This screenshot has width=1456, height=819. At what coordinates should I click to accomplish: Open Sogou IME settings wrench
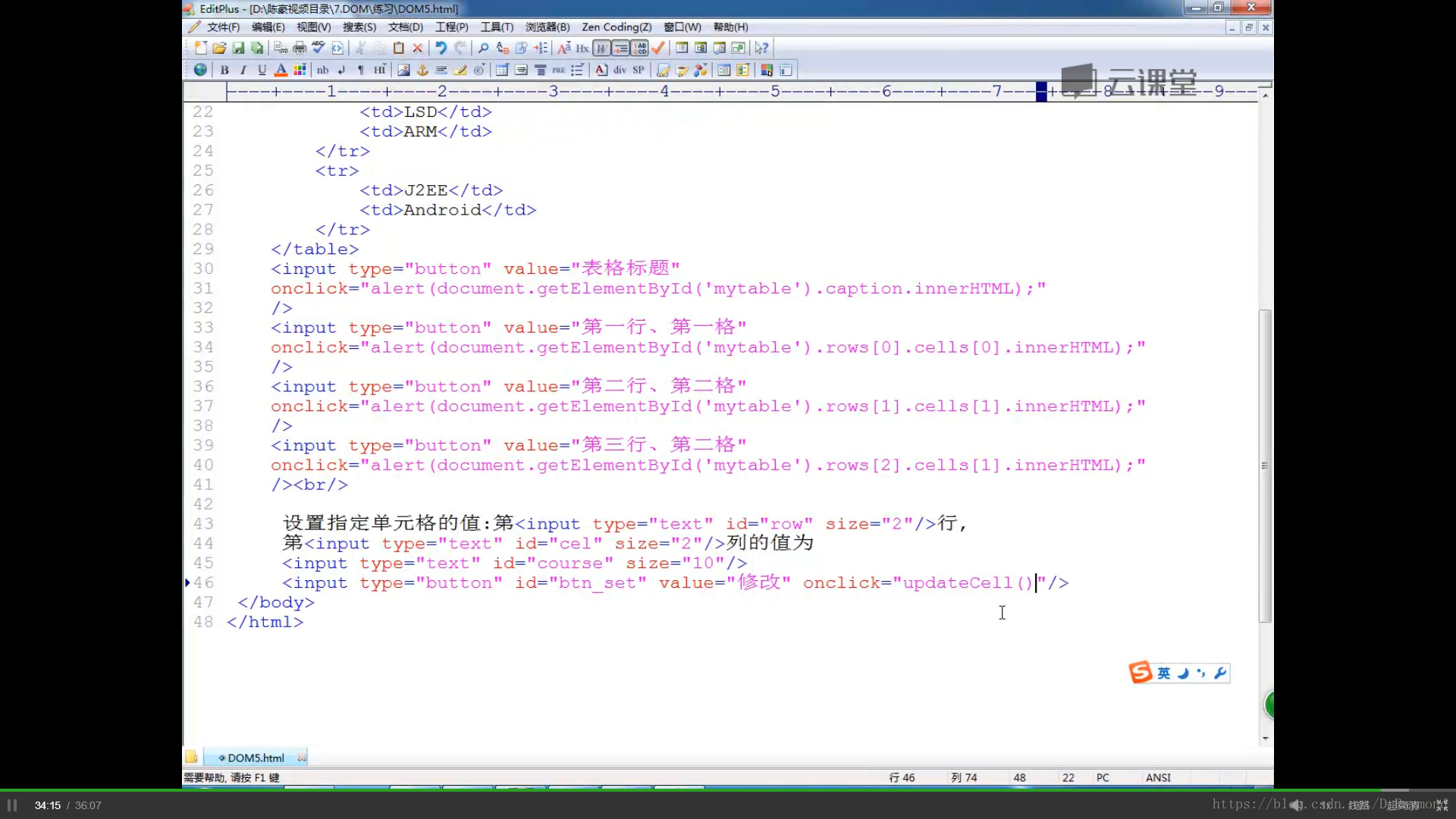tap(1220, 673)
